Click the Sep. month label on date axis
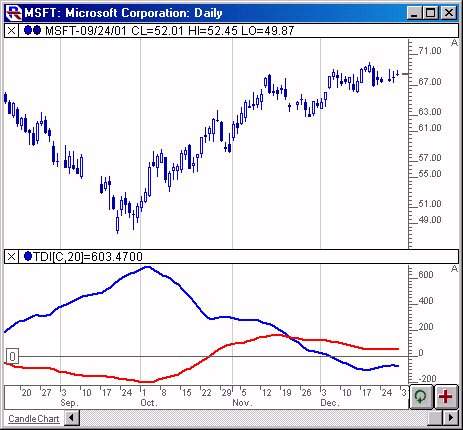The height and width of the screenshot is (430, 463). pyautogui.click(x=69, y=403)
